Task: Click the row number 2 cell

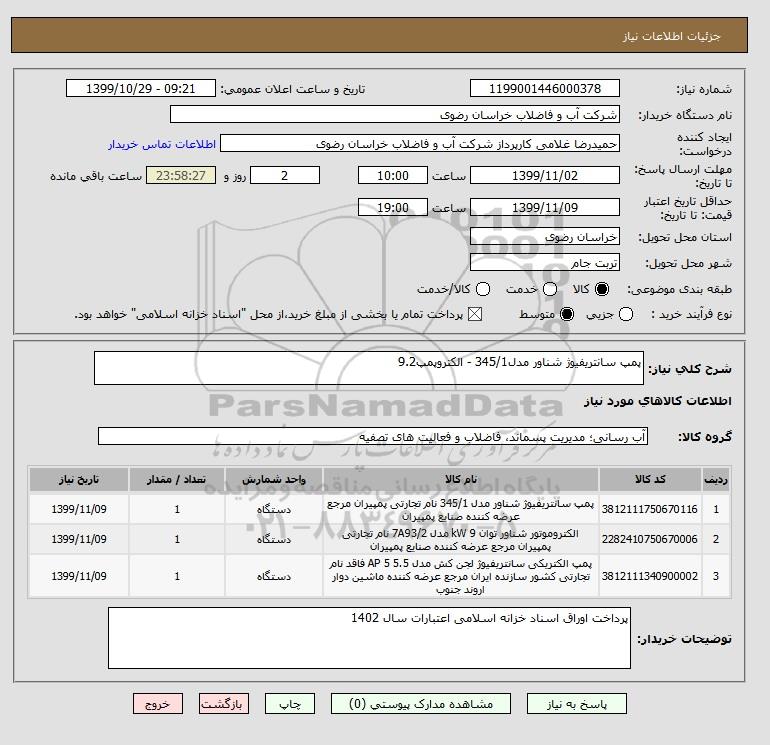Action: click(x=716, y=539)
